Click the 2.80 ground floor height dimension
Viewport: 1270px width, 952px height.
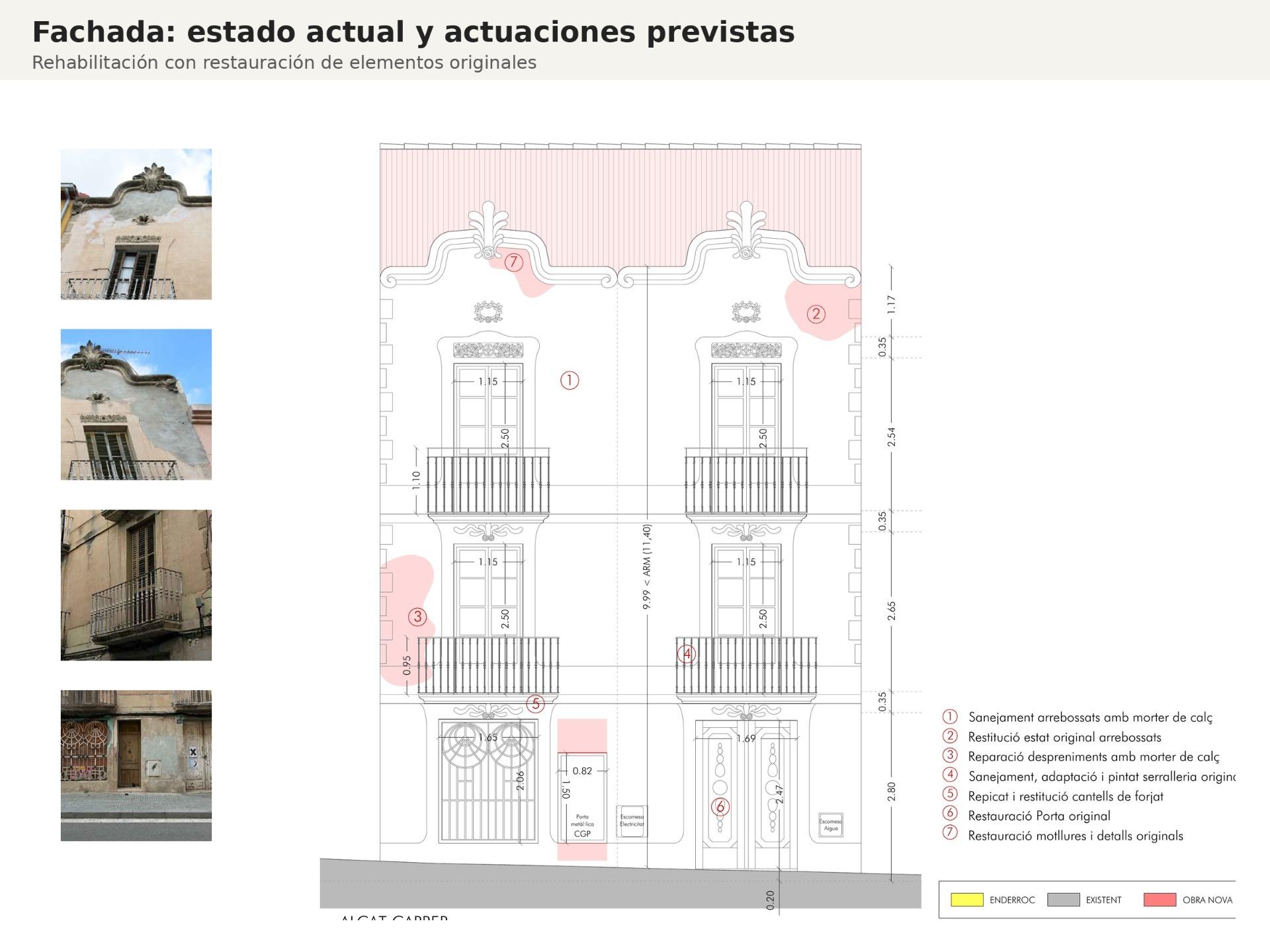click(x=891, y=791)
